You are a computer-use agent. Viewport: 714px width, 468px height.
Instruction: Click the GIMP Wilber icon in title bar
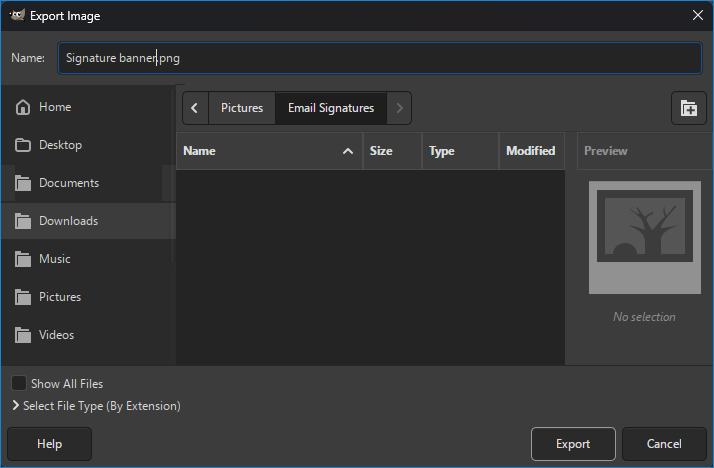17,15
